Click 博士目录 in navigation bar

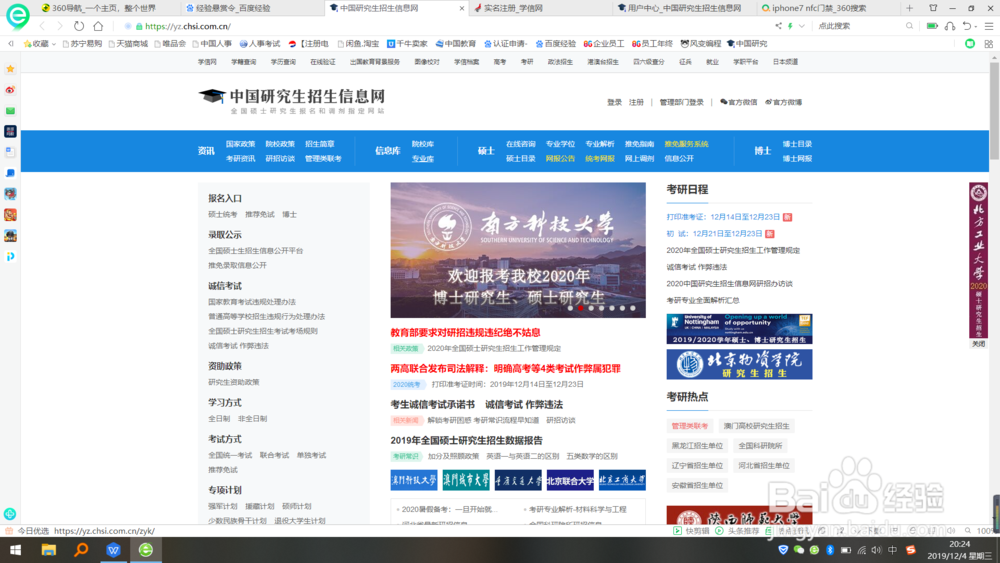click(x=797, y=144)
